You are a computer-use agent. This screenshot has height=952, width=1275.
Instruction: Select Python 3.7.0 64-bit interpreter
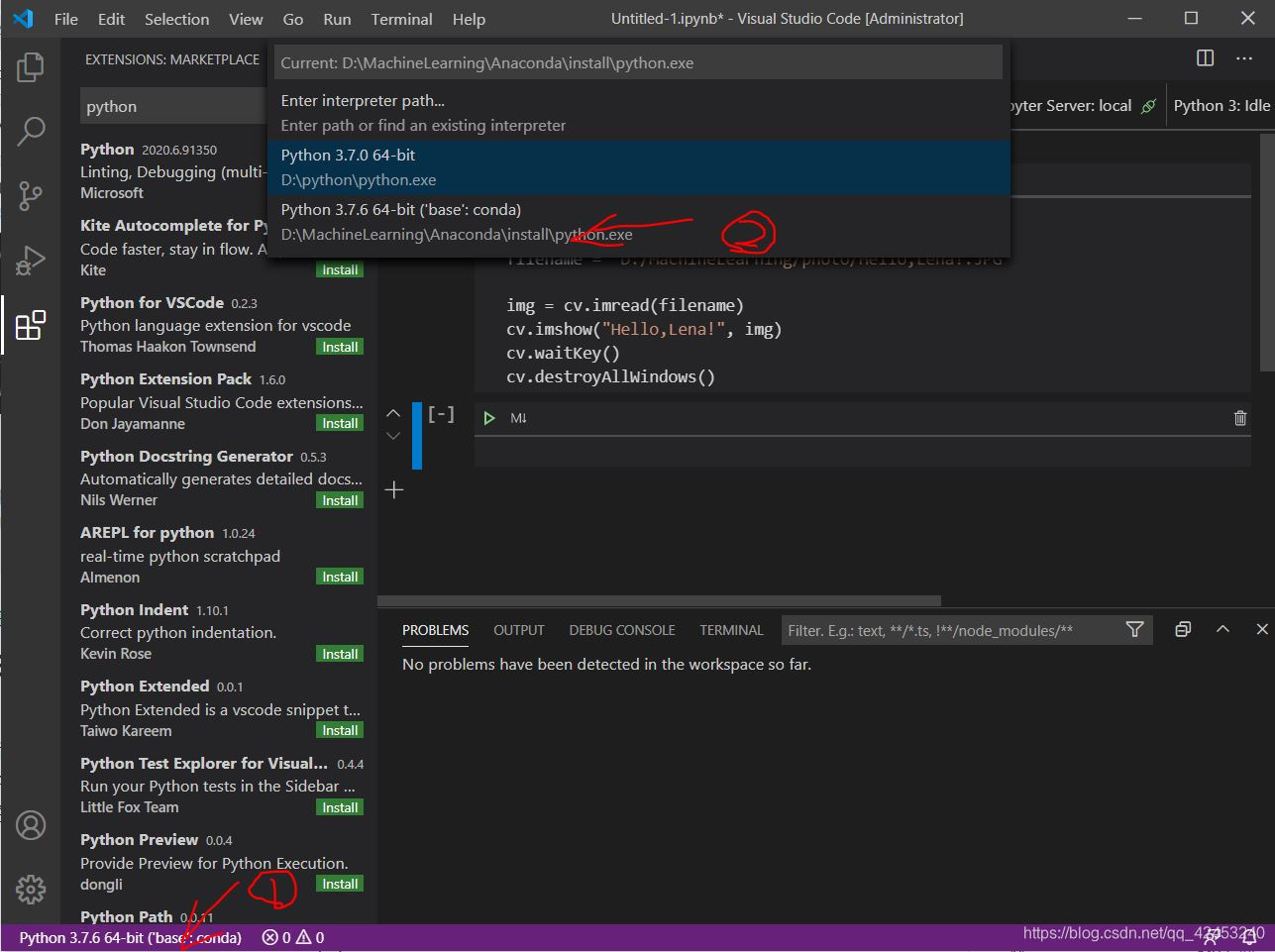tap(639, 167)
